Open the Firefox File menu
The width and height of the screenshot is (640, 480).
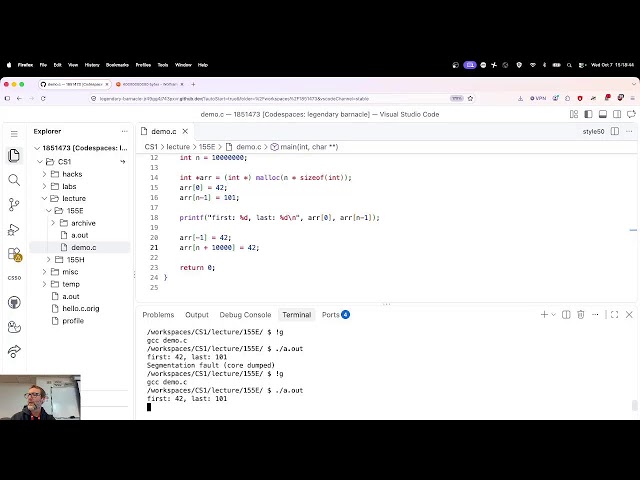[43, 65]
